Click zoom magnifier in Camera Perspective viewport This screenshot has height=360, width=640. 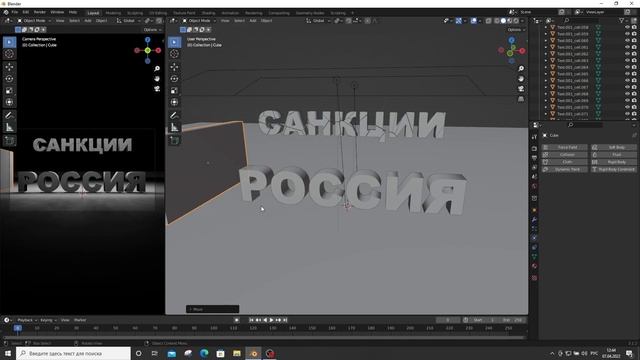(157, 69)
